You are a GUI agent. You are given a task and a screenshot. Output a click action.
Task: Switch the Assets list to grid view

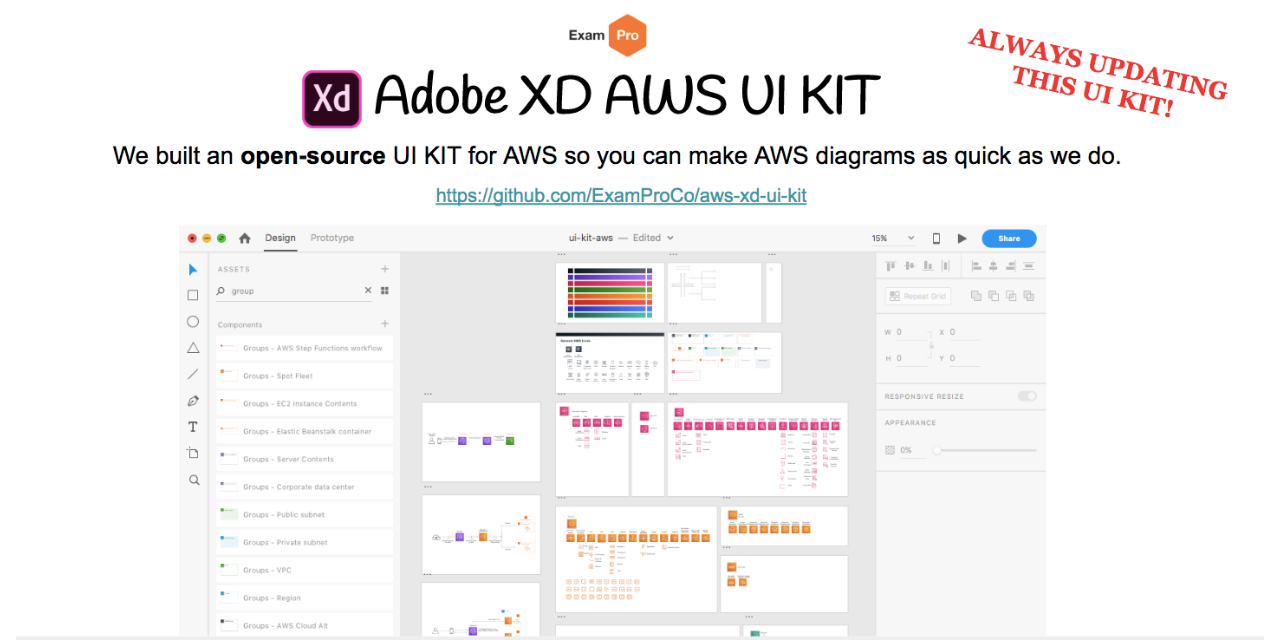[384, 290]
